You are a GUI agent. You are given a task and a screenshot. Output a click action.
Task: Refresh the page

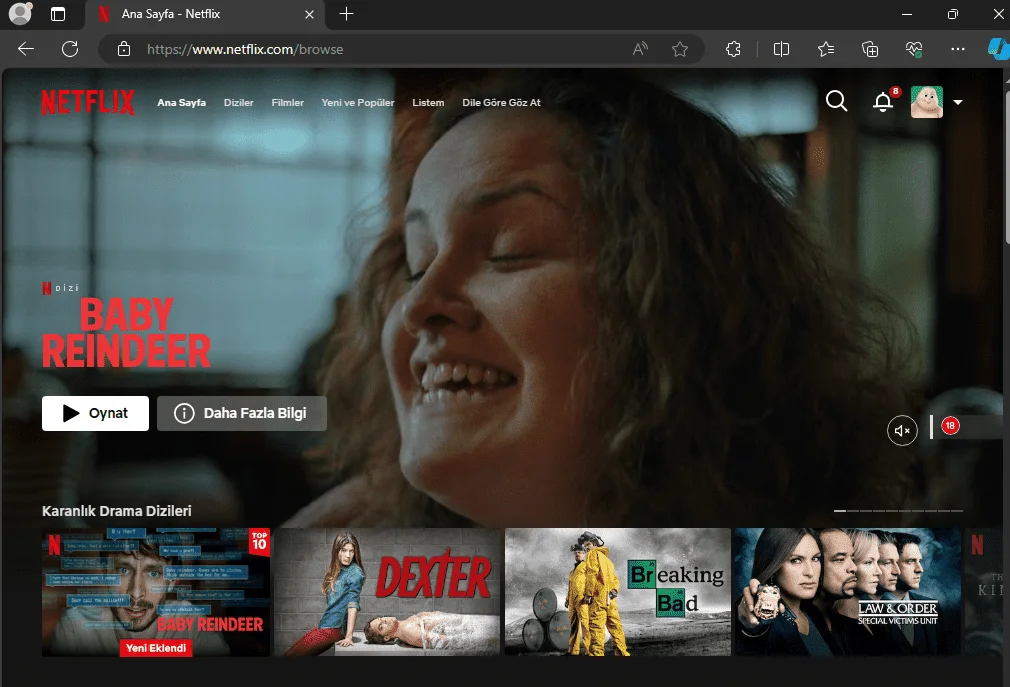click(x=70, y=49)
